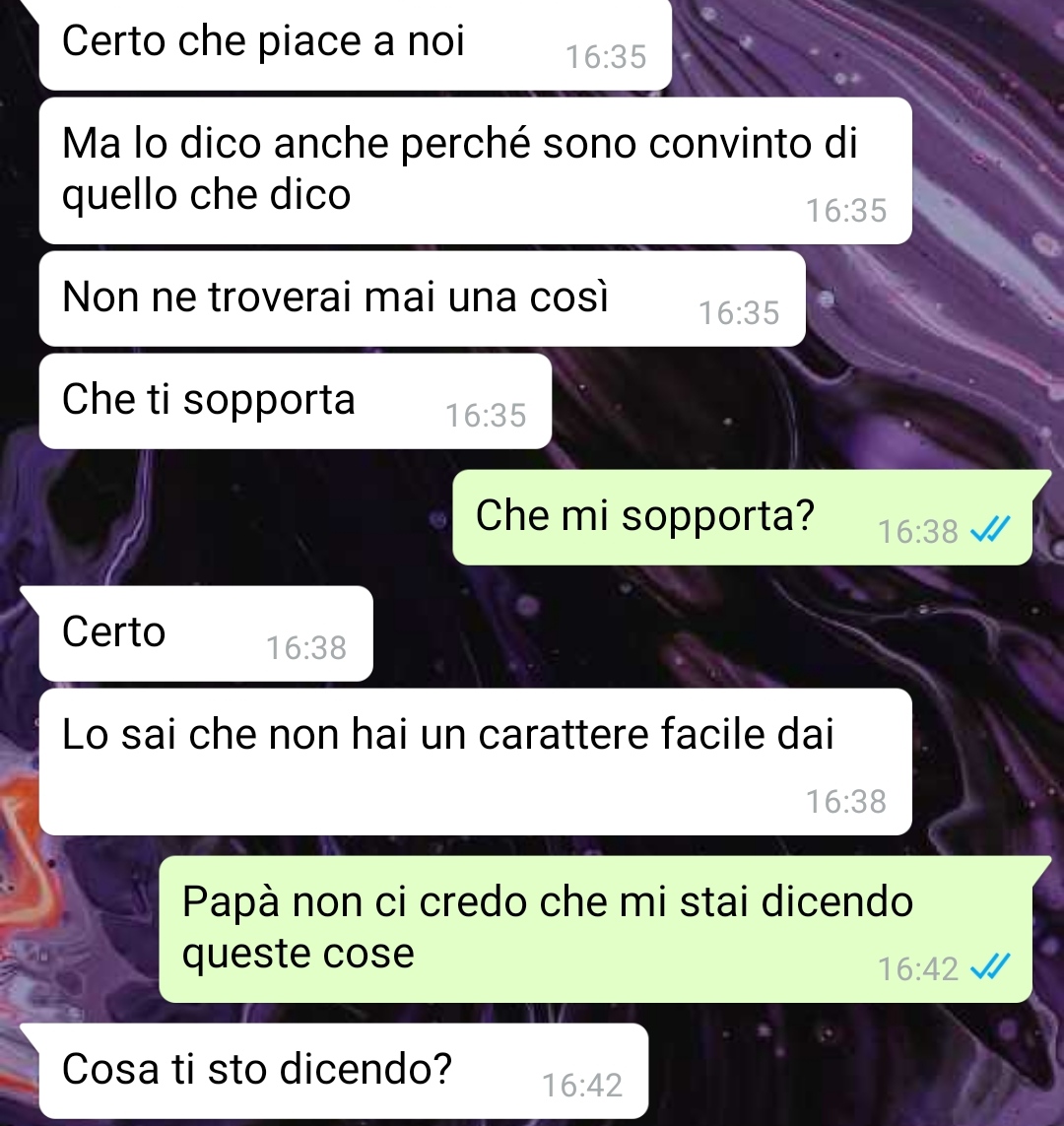
Task: Tap the 16:38 timestamp beside "Certo"
Action: pos(306,648)
